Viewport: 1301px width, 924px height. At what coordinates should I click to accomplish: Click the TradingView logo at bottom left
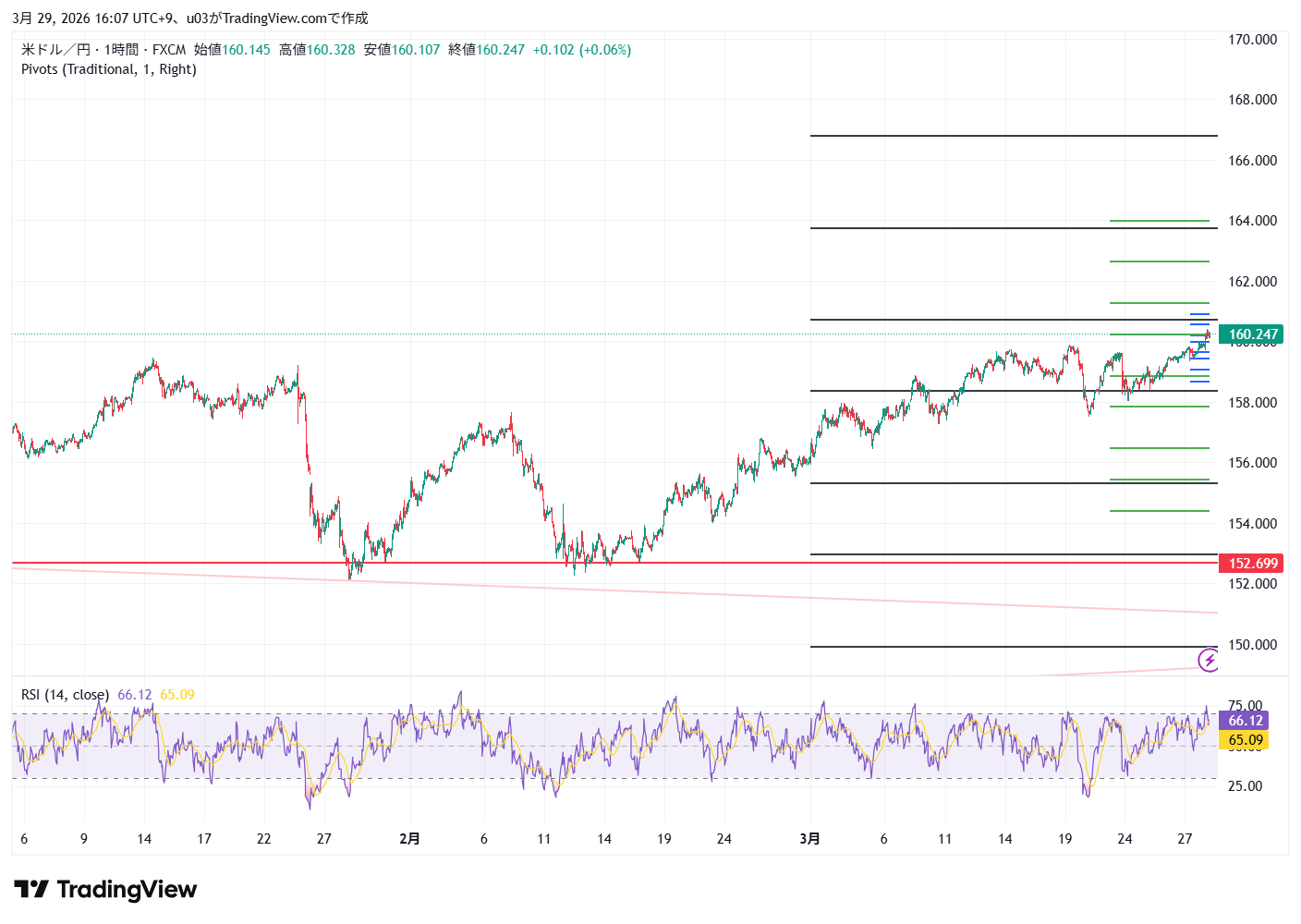pos(105,890)
